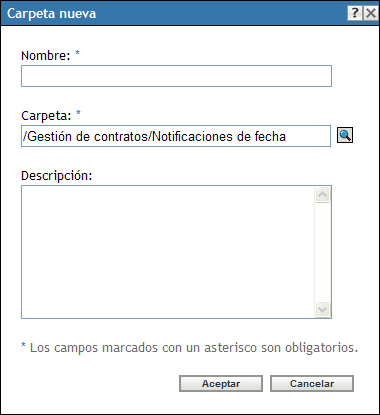Focus the Nombre text field
380x415 pixels.
click(x=176, y=76)
